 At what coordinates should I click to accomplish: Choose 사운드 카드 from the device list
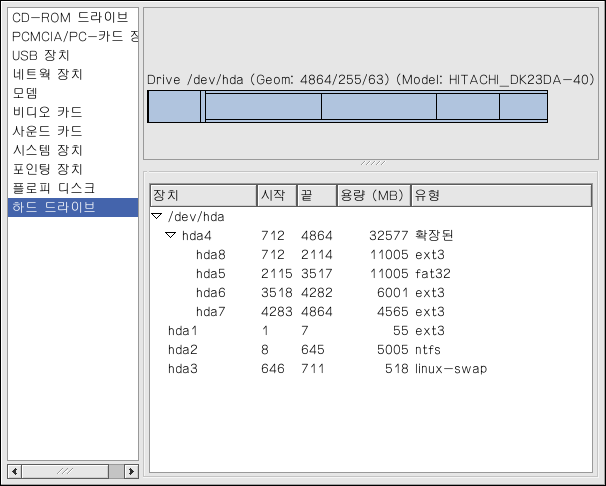pyautogui.click(x=47, y=131)
